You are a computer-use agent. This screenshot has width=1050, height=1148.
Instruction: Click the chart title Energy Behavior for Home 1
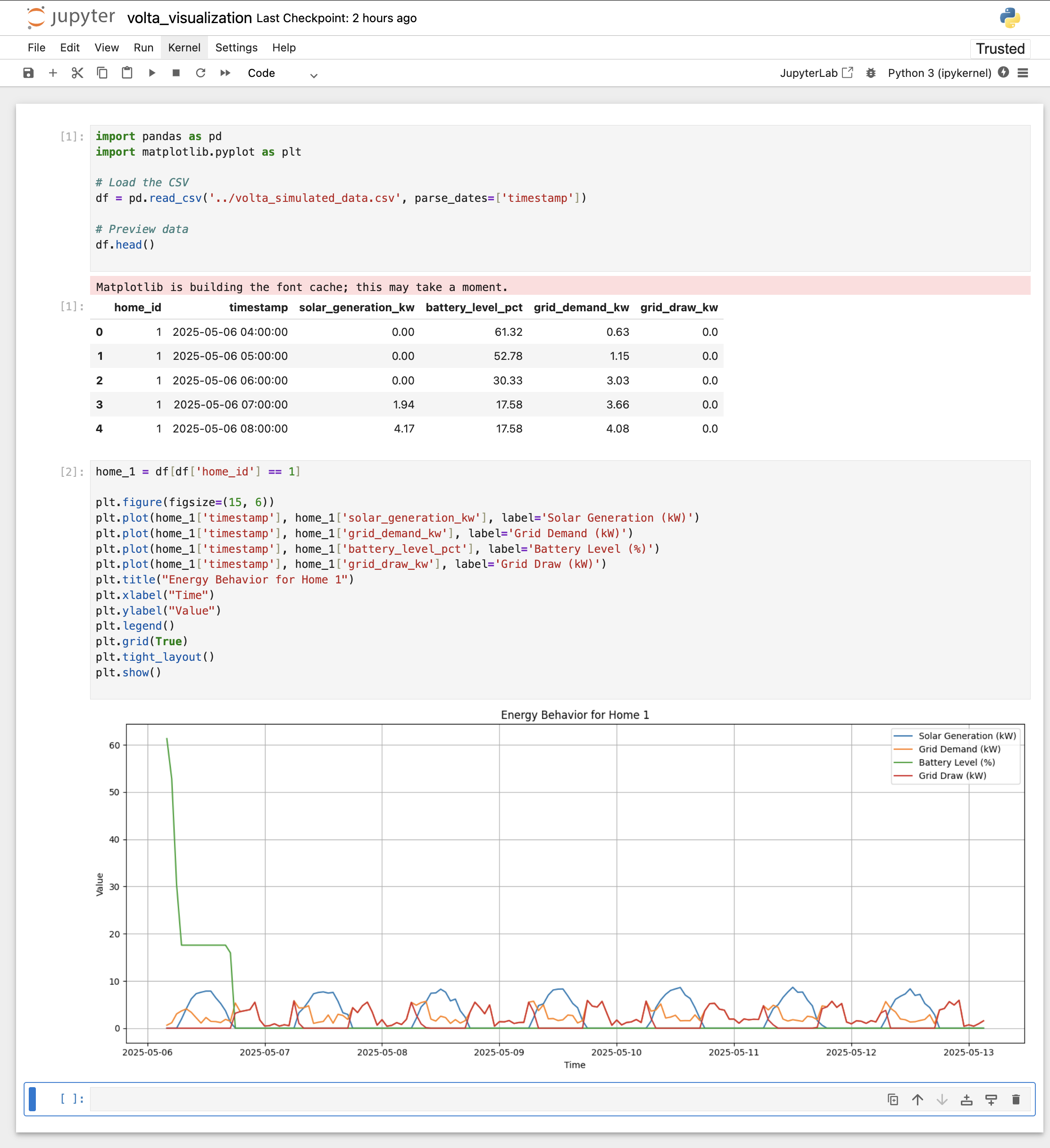575,715
